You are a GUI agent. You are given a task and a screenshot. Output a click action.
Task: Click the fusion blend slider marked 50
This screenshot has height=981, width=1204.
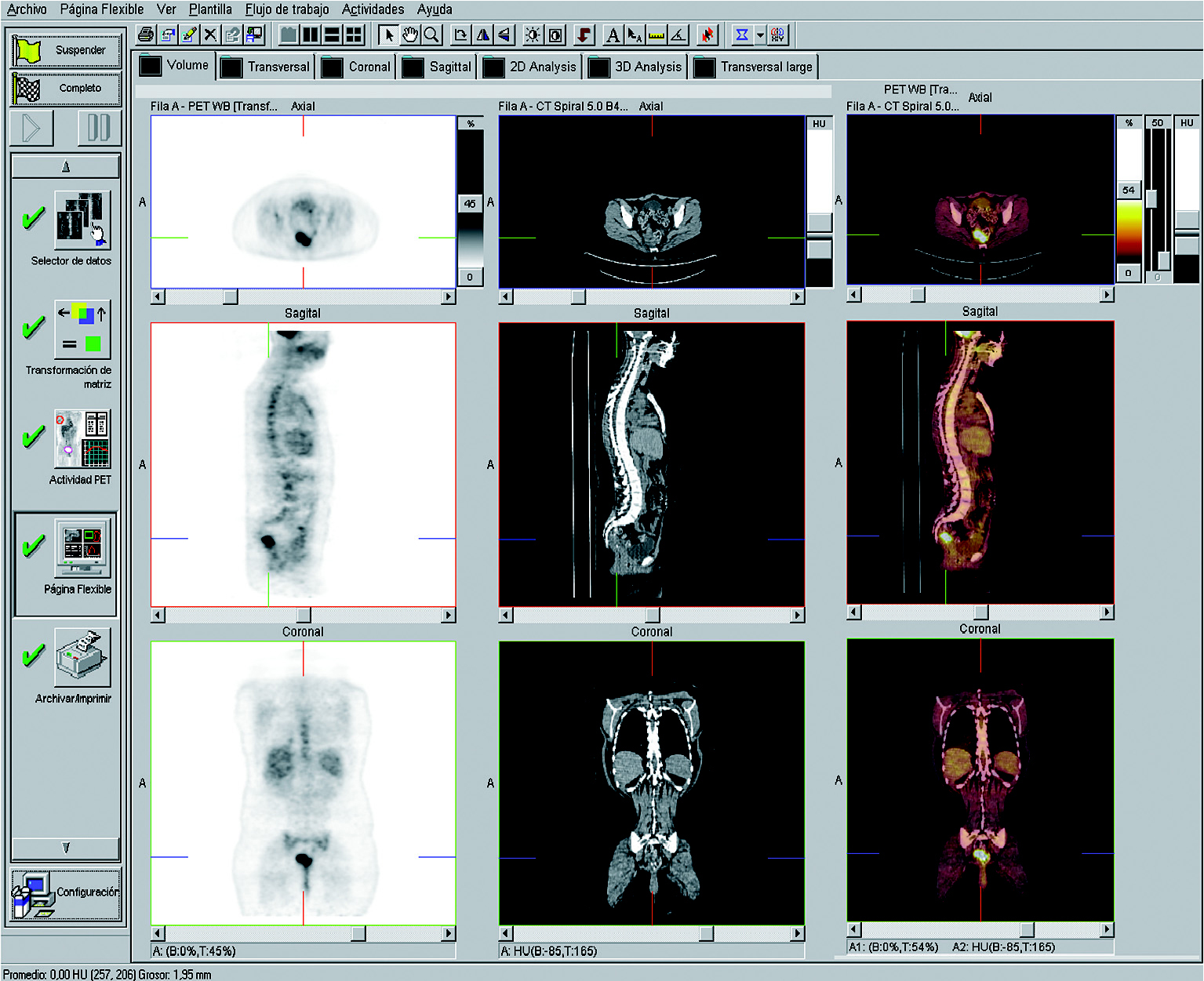tap(1152, 198)
